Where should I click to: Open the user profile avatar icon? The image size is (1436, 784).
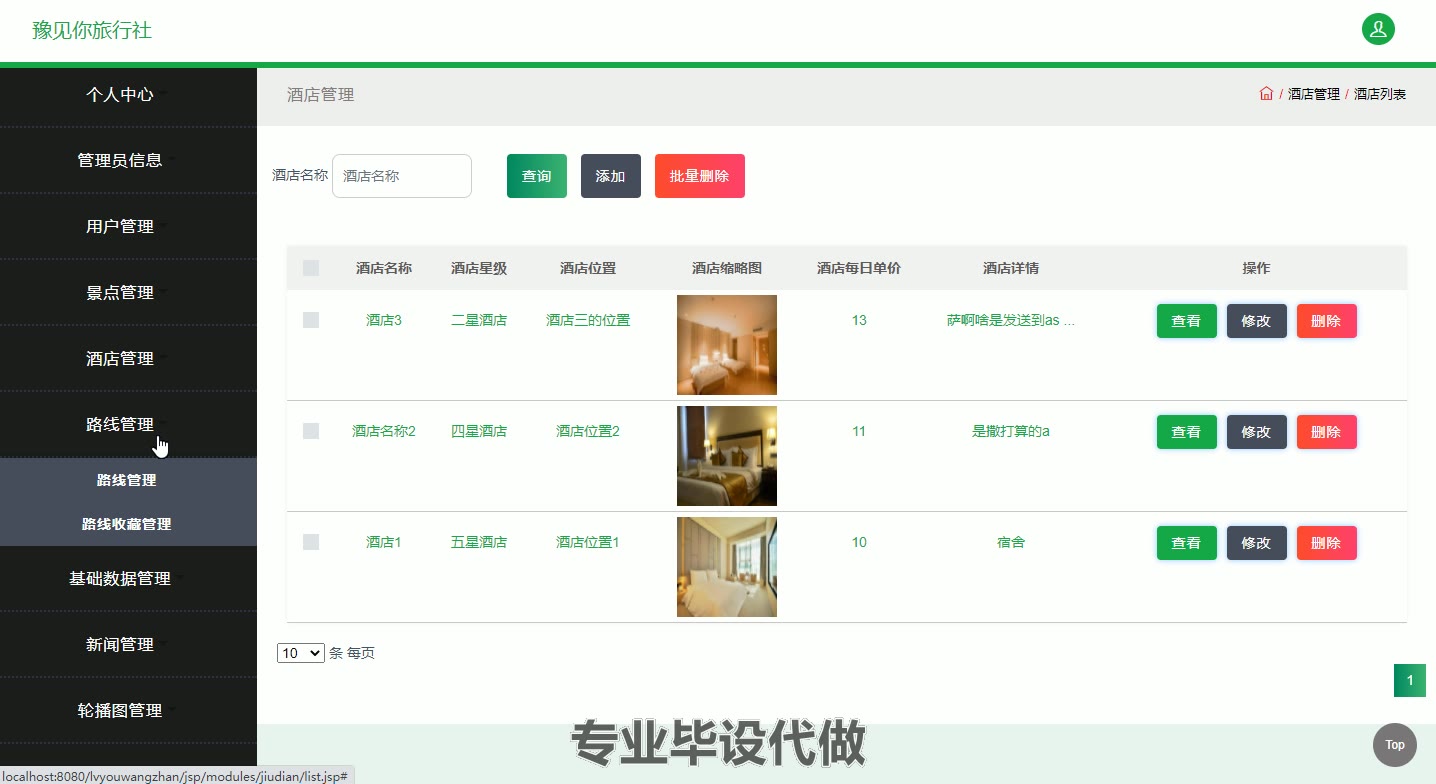1378,29
